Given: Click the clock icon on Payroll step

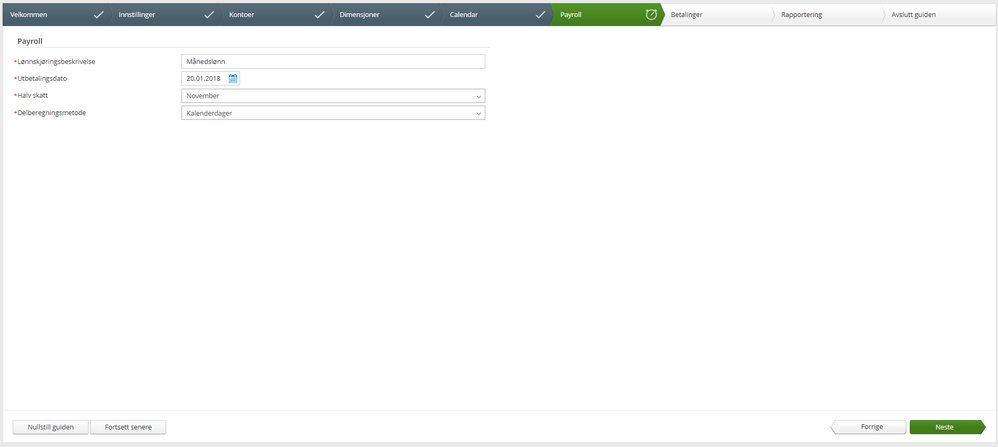Looking at the screenshot, I should click(x=651, y=15).
